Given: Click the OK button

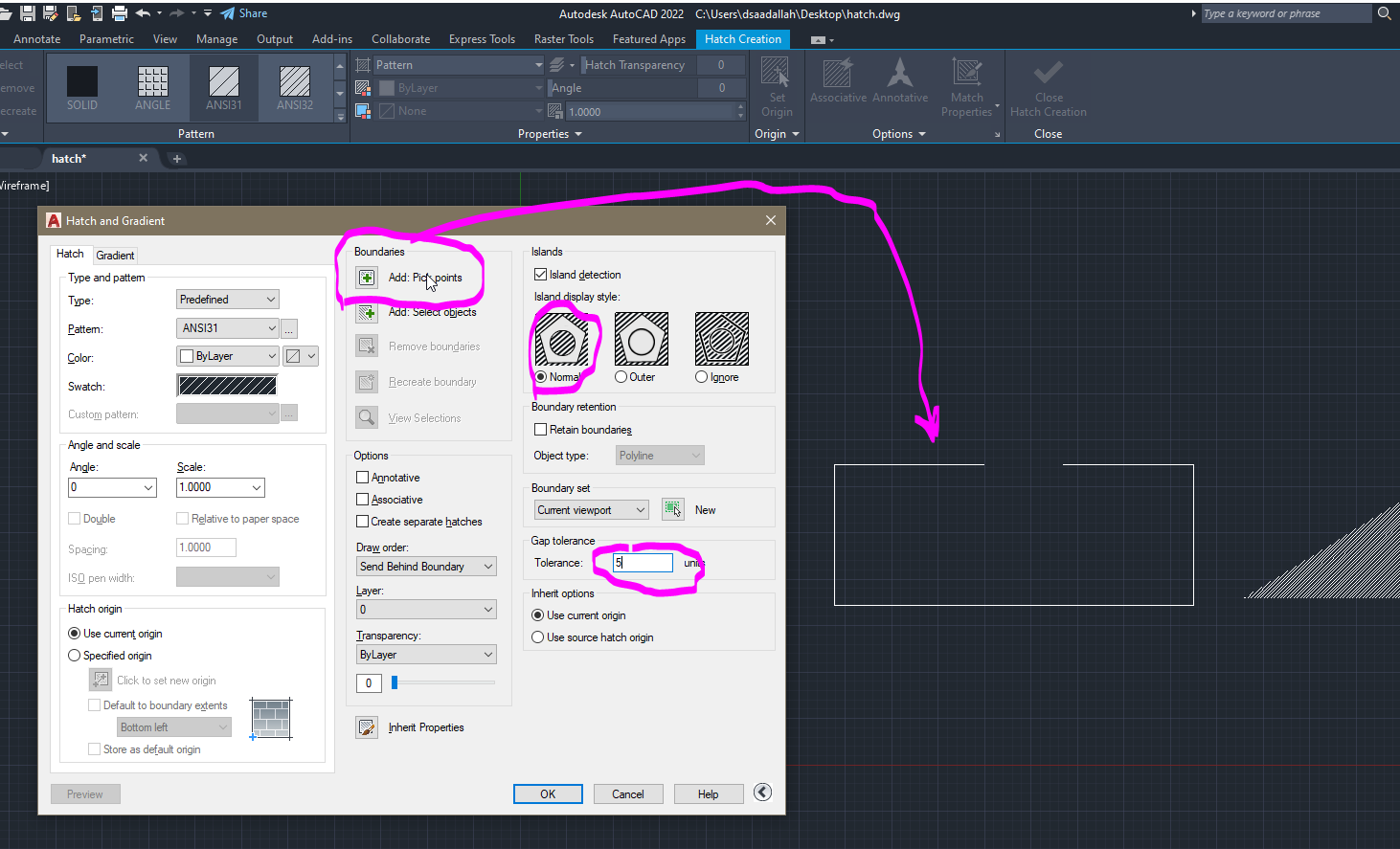Looking at the screenshot, I should [x=548, y=793].
